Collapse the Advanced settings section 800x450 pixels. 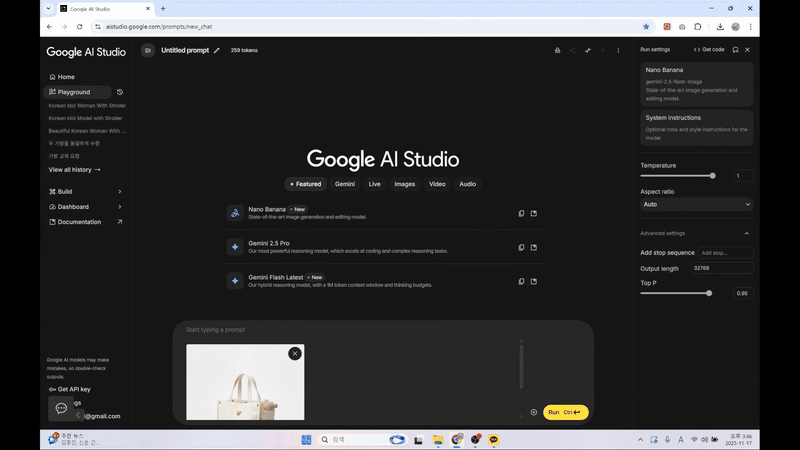(746, 233)
